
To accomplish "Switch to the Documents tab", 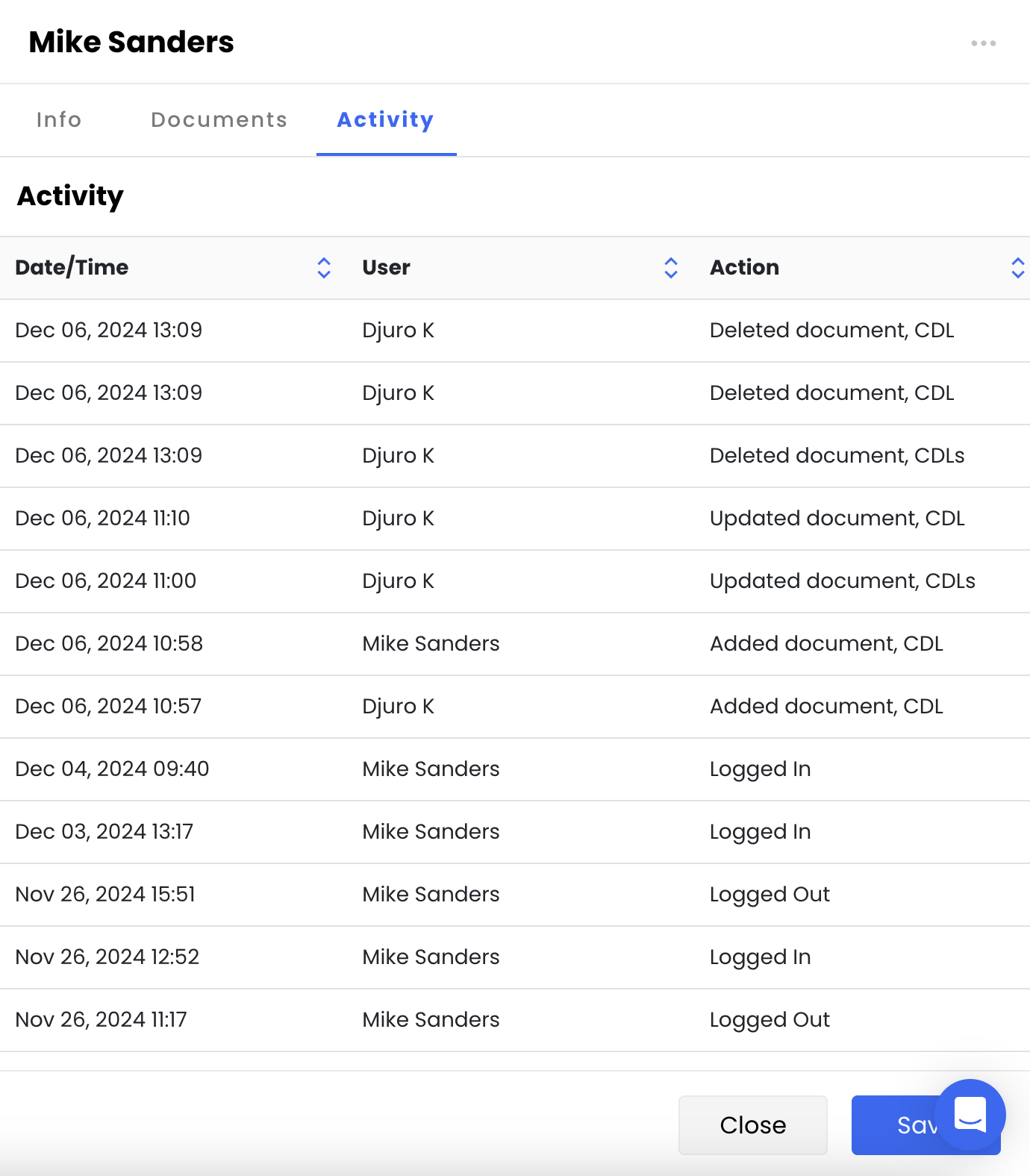I will click(219, 119).
